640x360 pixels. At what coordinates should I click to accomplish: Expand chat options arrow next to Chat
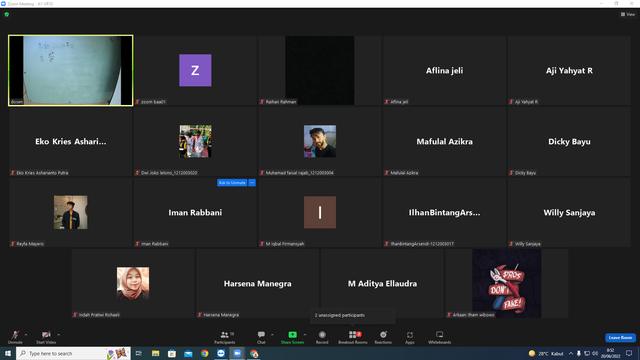coord(272,335)
